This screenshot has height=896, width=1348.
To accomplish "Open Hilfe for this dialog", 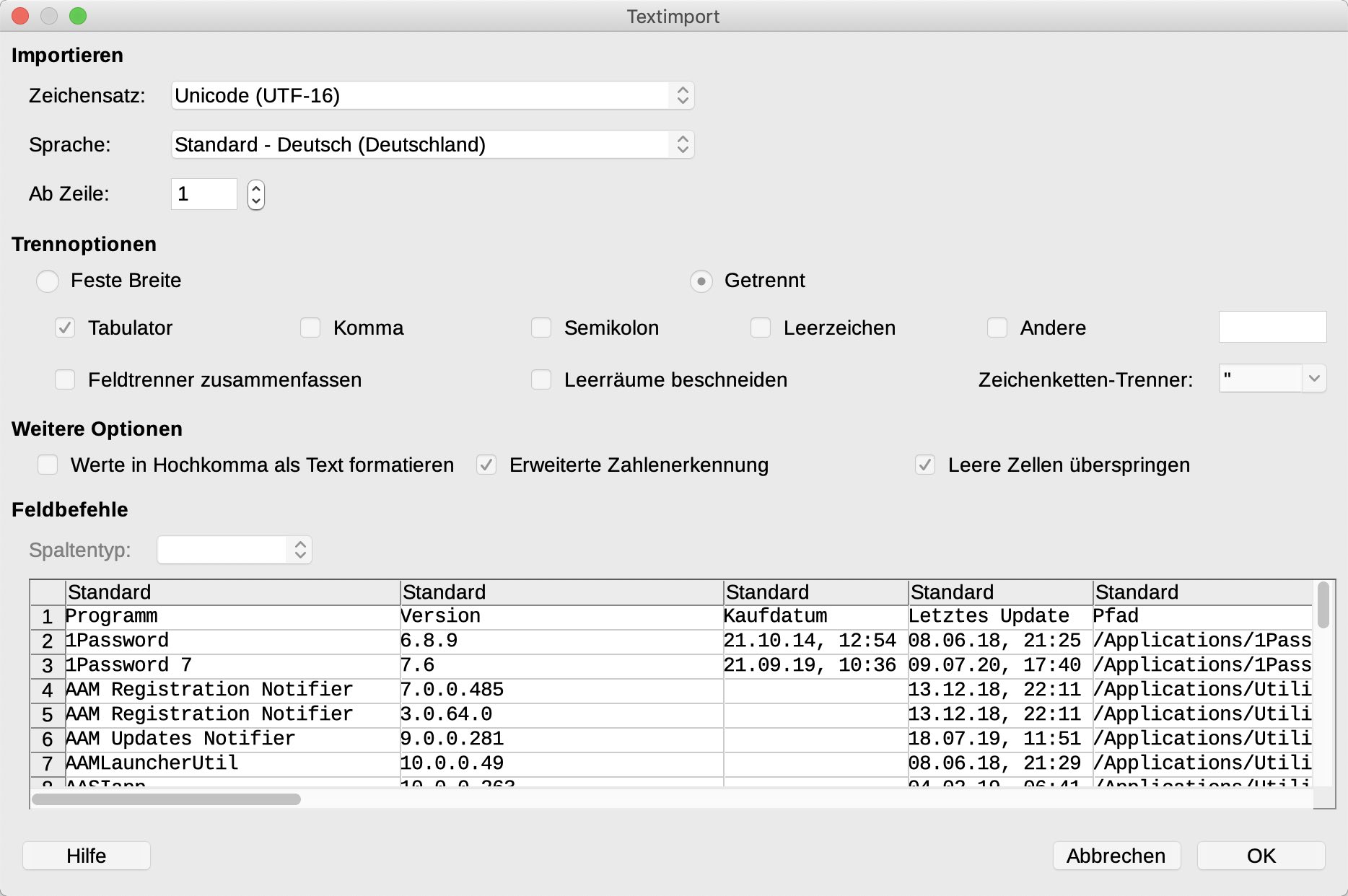I will click(87, 856).
